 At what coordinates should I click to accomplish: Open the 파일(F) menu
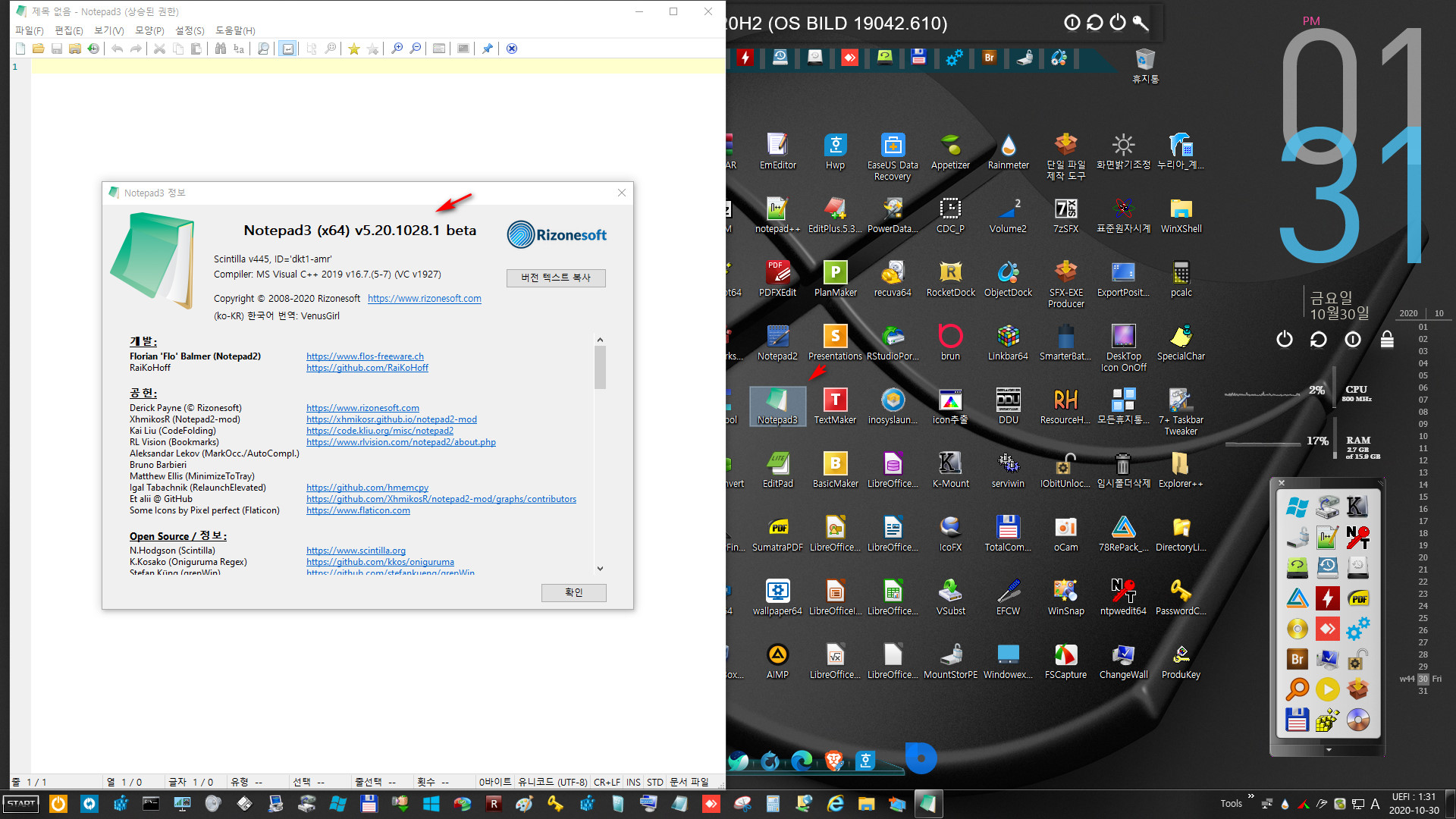coord(30,30)
